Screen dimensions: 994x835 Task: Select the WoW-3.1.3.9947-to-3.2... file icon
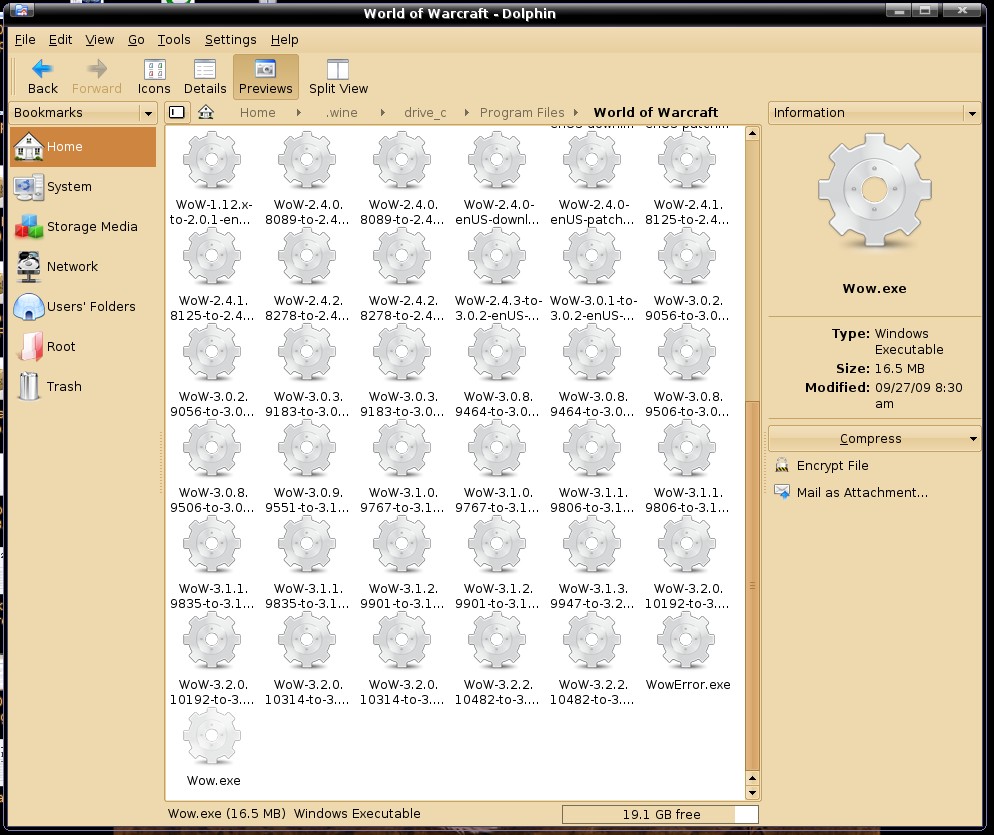[x=592, y=543]
